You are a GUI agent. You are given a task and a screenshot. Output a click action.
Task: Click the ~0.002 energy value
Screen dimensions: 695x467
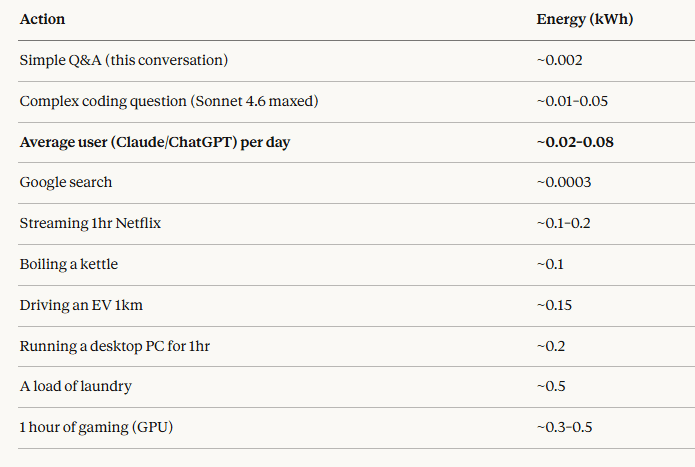560,60
